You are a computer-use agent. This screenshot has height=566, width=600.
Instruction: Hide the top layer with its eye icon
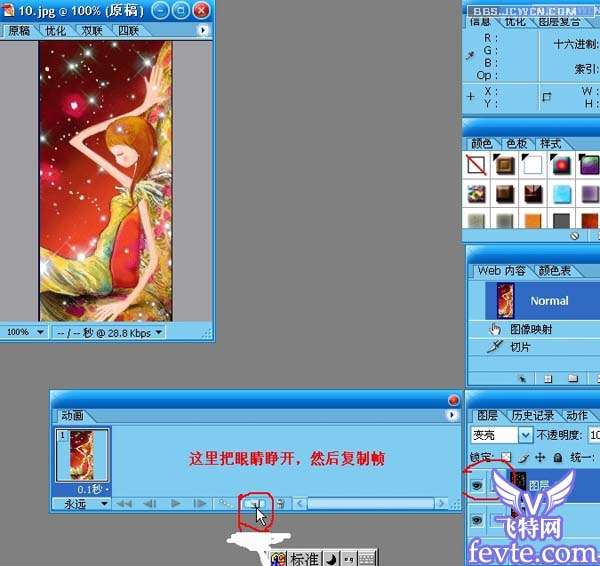tap(475, 483)
